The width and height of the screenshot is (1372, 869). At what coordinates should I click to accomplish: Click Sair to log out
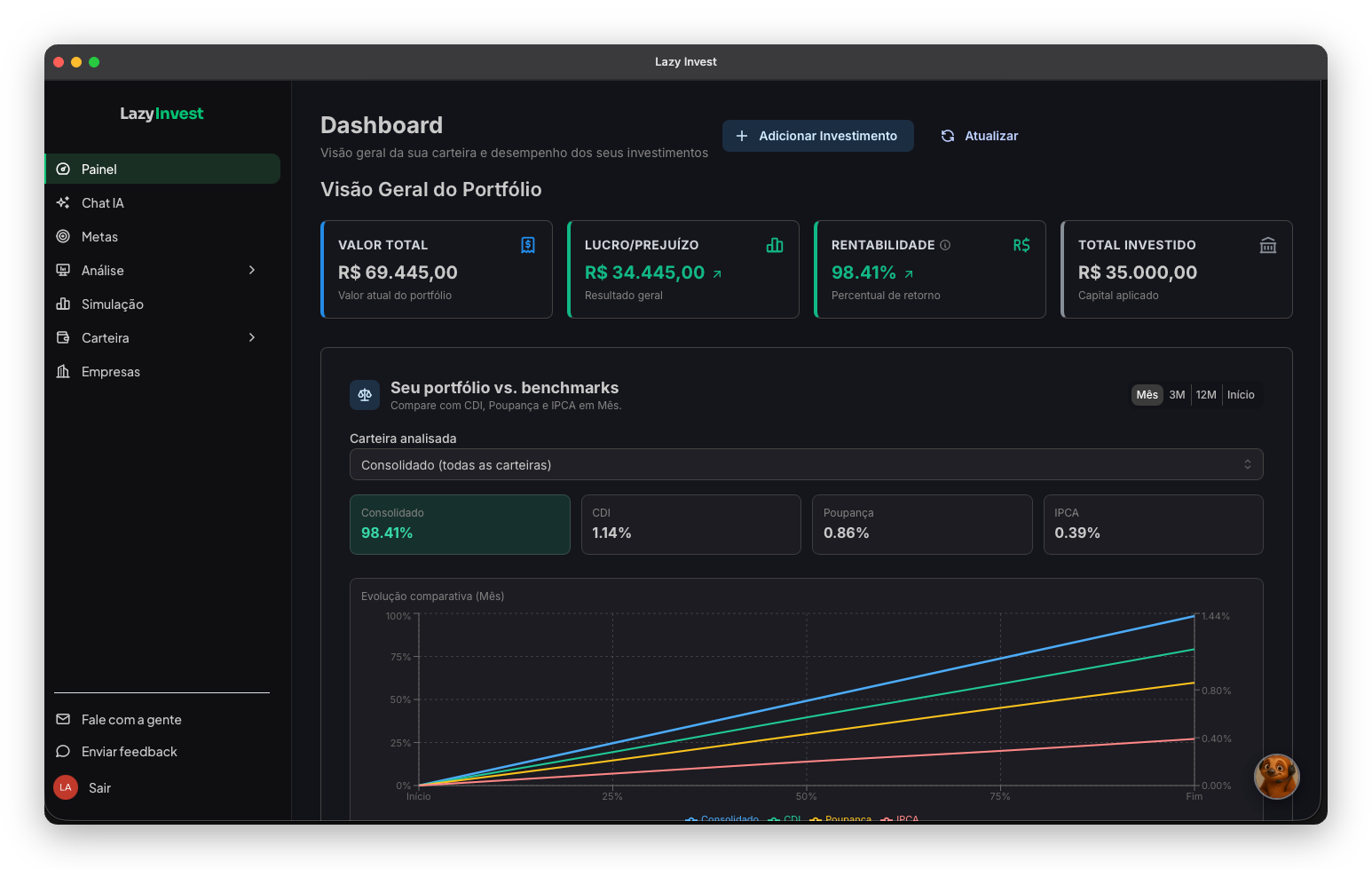99,787
